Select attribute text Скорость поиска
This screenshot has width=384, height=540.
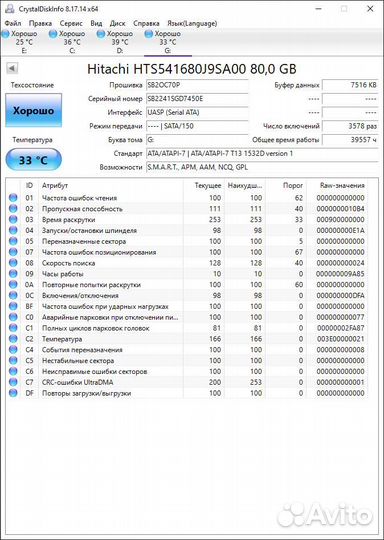[69, 263]
